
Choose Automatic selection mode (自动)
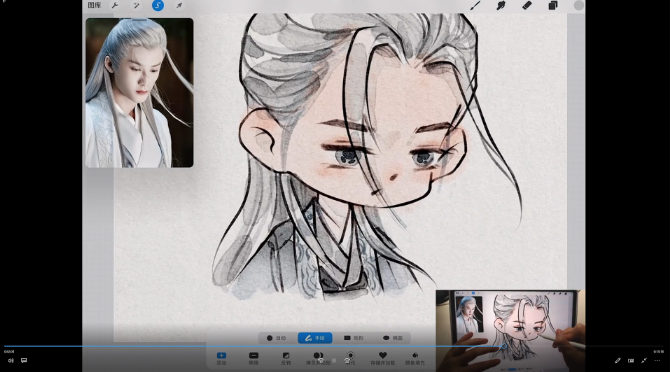(276, 338)
